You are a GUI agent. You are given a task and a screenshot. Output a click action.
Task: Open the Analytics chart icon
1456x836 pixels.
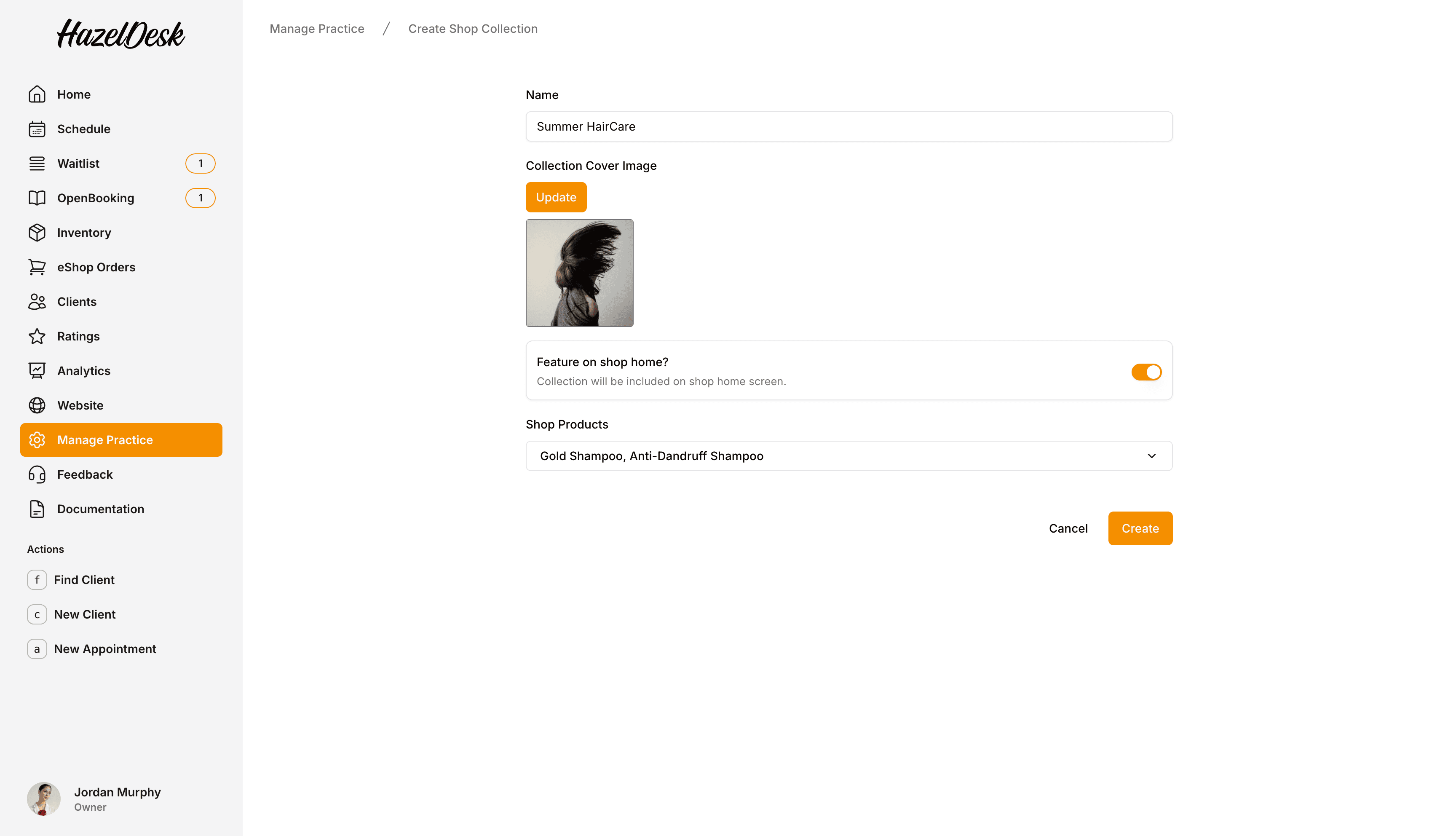click(37, 371)
